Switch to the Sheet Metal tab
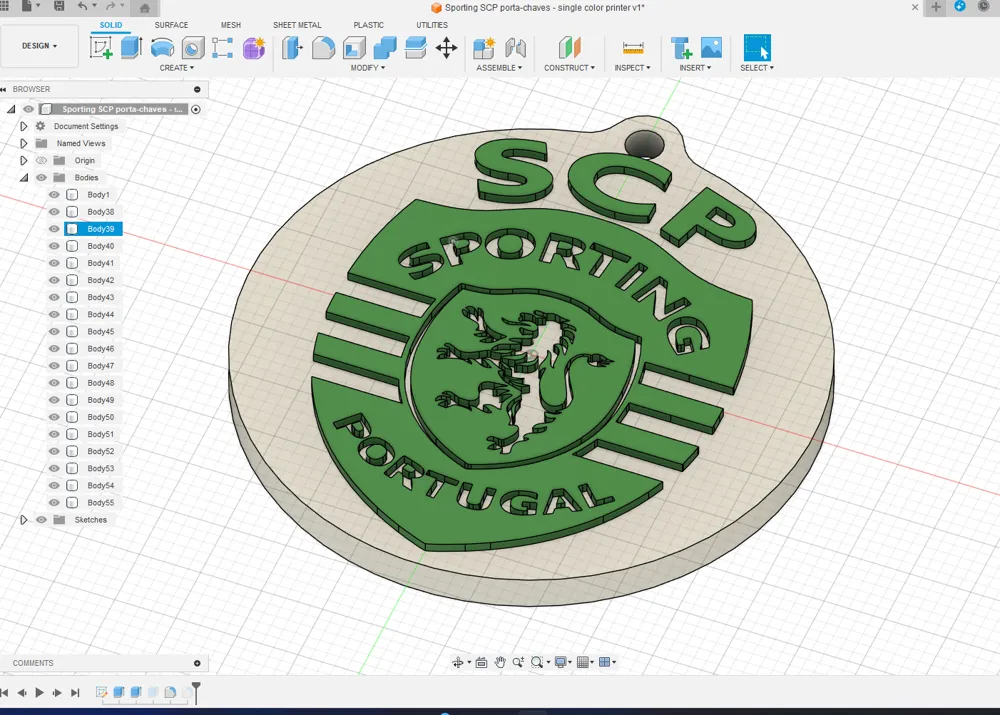The image size is (1000, 715). point(297,25)
